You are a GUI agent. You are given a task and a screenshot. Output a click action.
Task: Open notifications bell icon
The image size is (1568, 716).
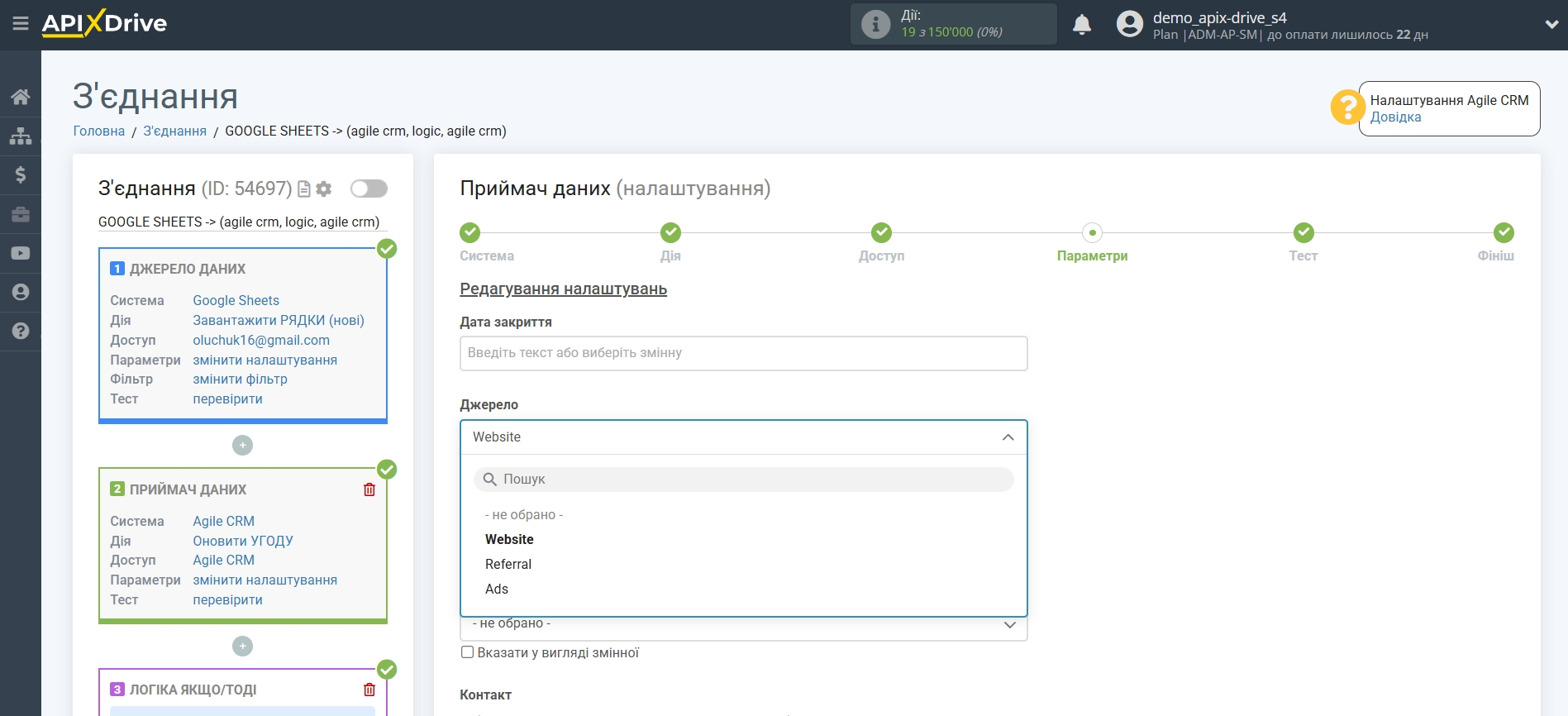click(x=1082, y=24)
